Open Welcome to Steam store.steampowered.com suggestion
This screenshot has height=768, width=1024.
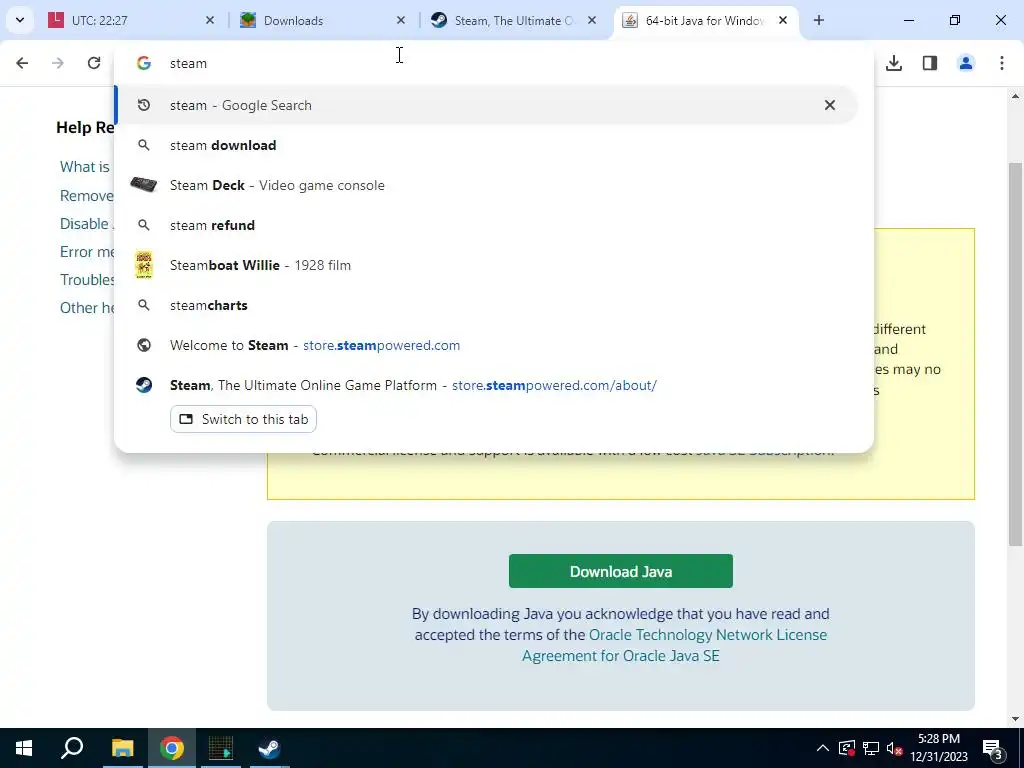point(486,345)
